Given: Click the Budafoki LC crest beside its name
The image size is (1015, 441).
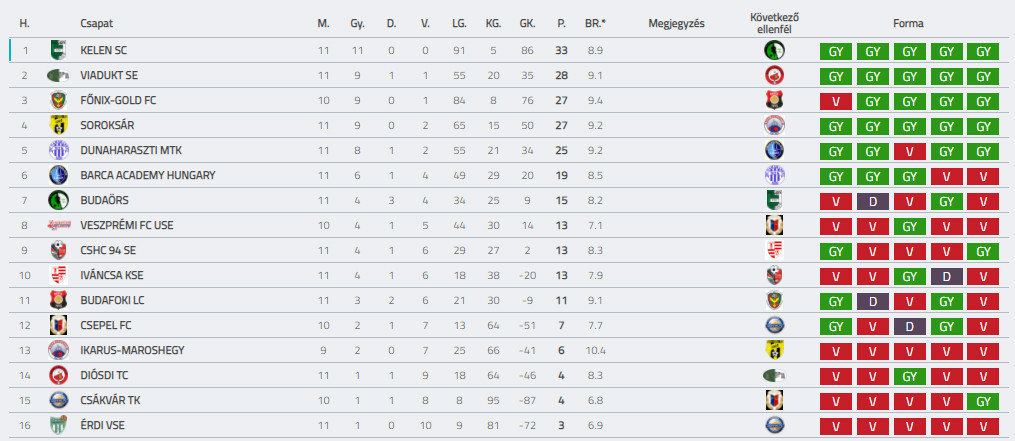Looking at the screenshot, I should tap(58, 300).
